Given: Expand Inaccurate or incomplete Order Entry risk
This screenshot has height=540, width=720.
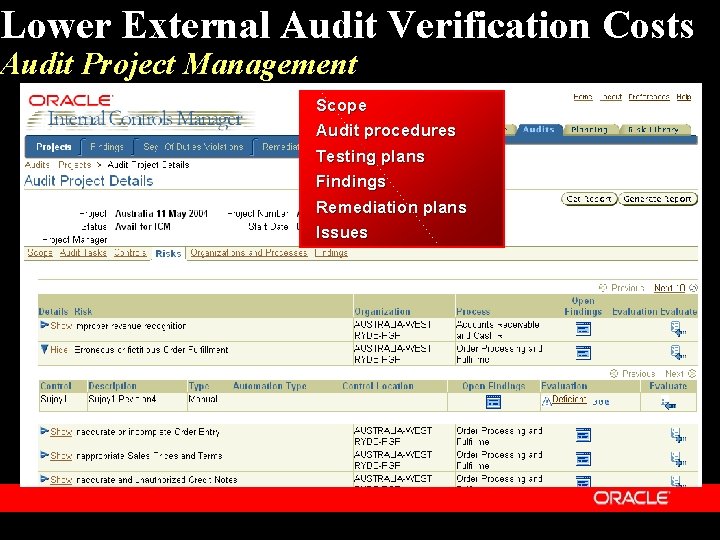Looking at the screenshot, I should point(45,431).
